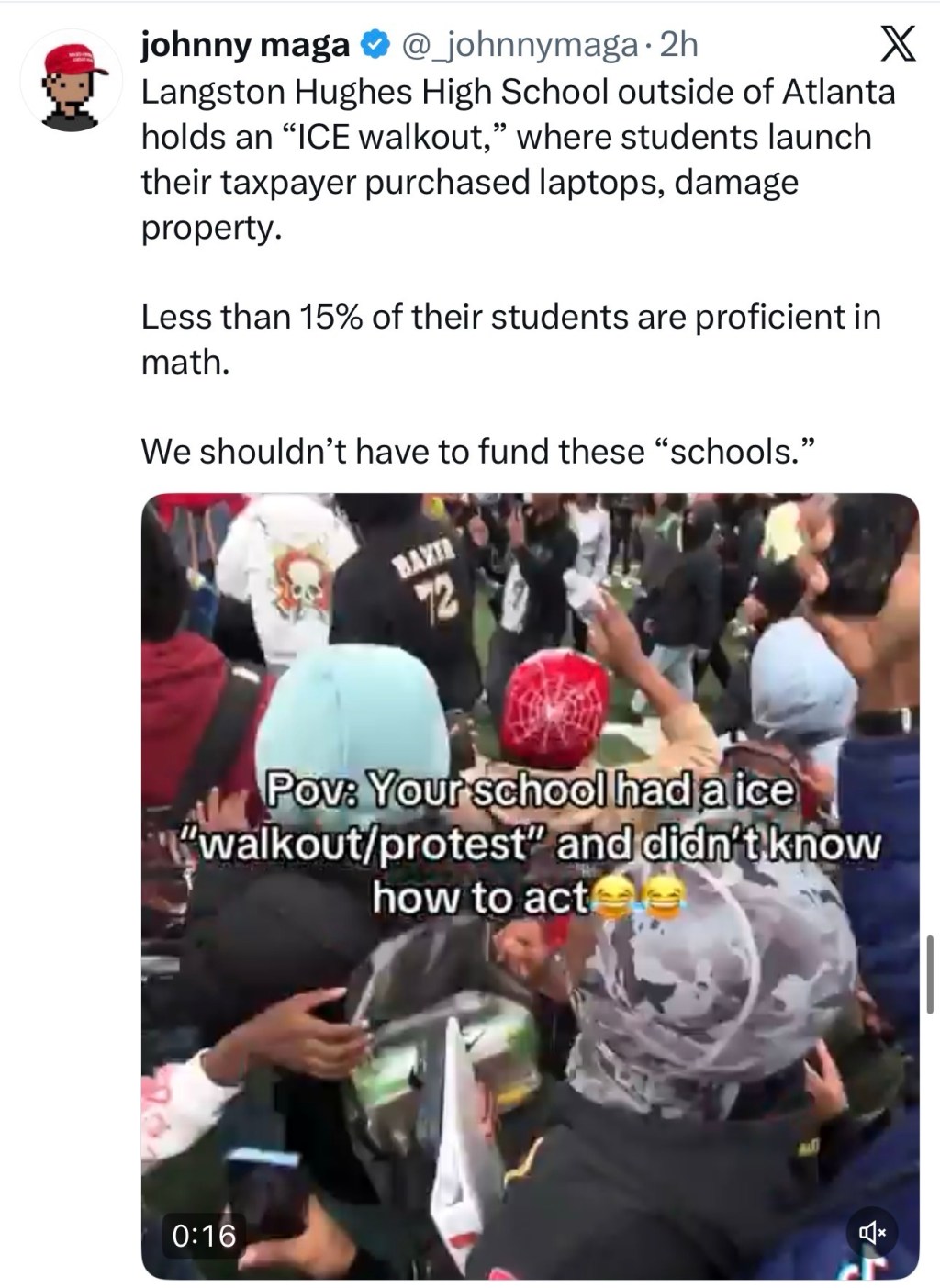Viewport: 940px width, 1288px height.
Task: Unmute the video with the speaker icon
Action: (x=871, y=1232)
